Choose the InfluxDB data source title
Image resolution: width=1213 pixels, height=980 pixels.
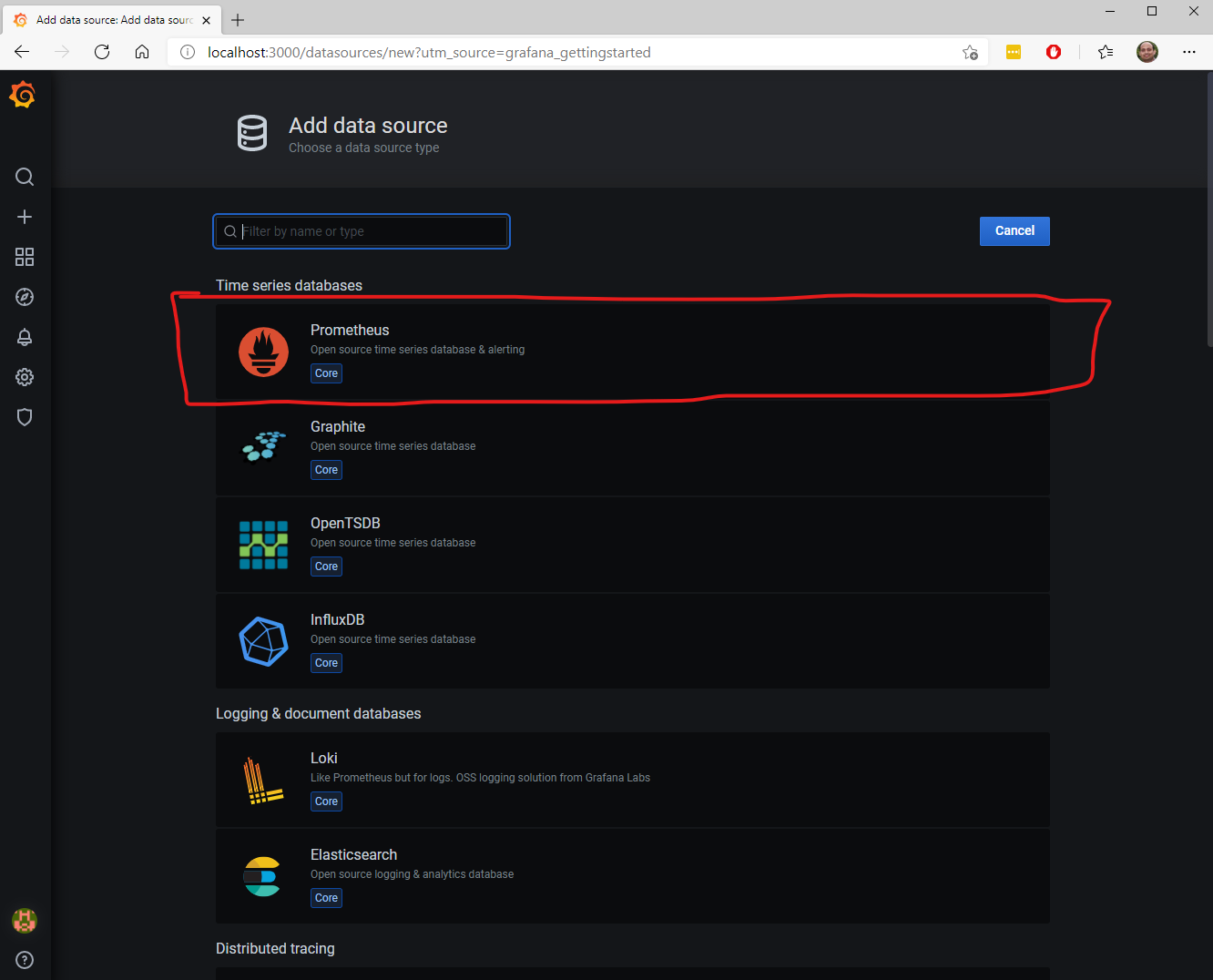[x=337, y=619]
